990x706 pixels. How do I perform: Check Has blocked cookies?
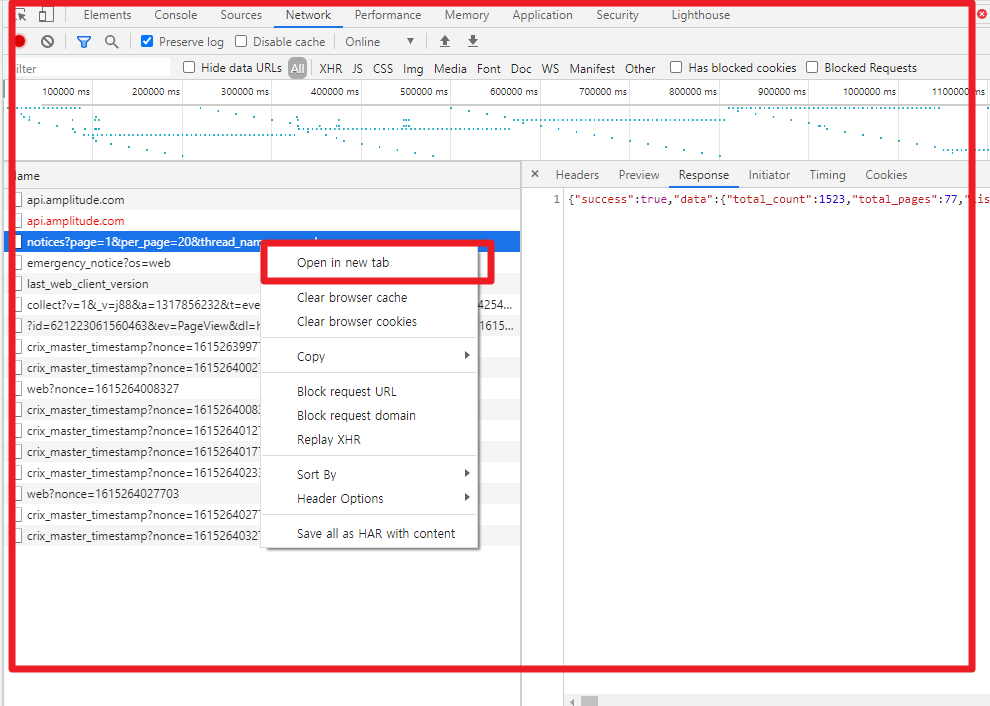pyautogui.click(x=676, y=67)
